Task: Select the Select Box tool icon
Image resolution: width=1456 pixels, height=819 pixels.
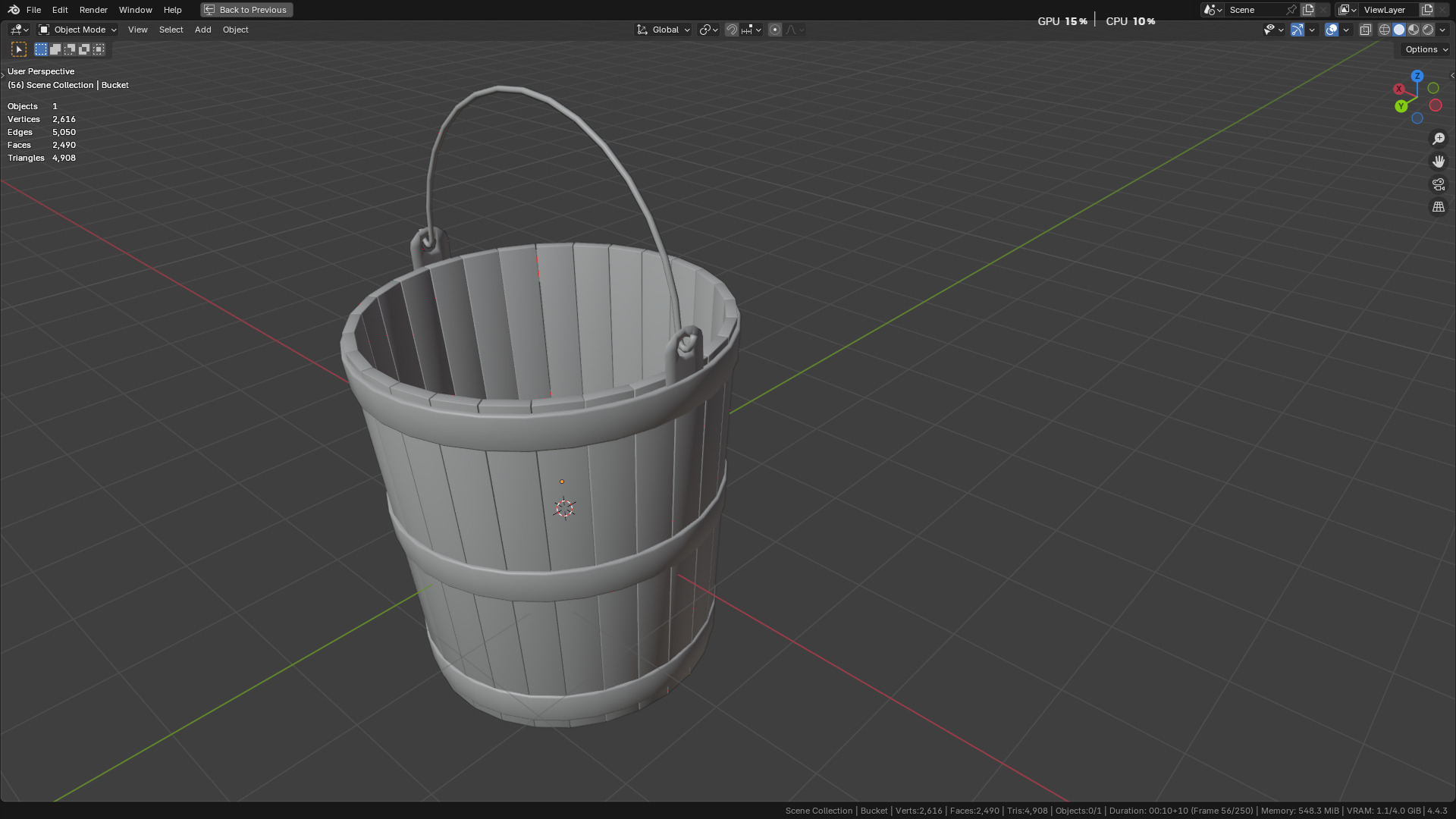Action: tap(19, 49)
